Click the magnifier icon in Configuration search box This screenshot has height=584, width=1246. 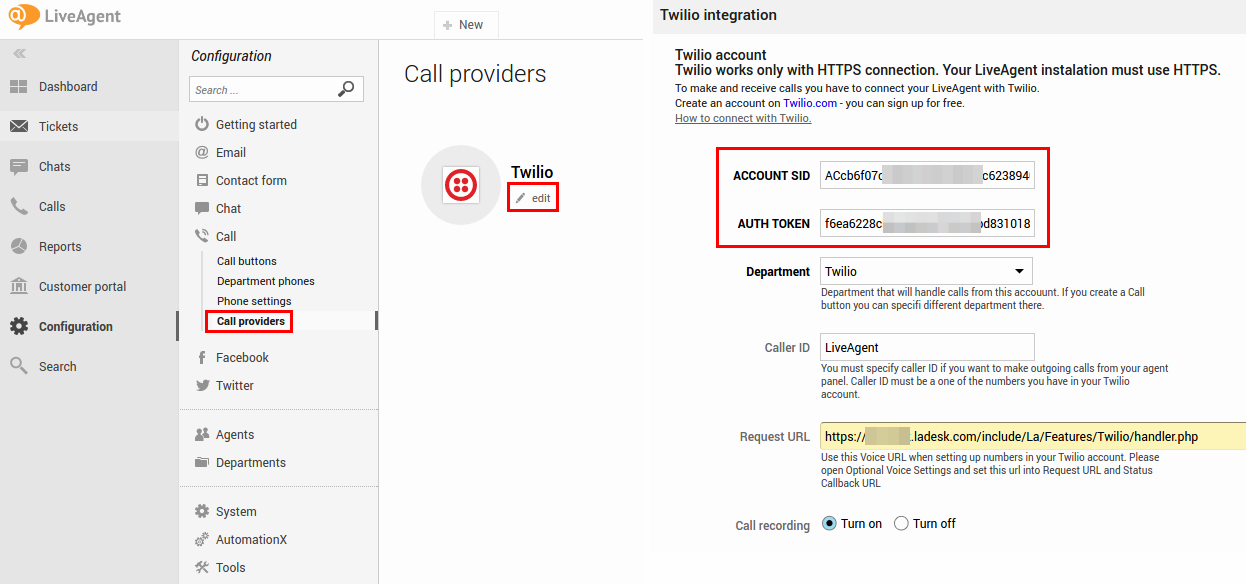tap(346, 89)
